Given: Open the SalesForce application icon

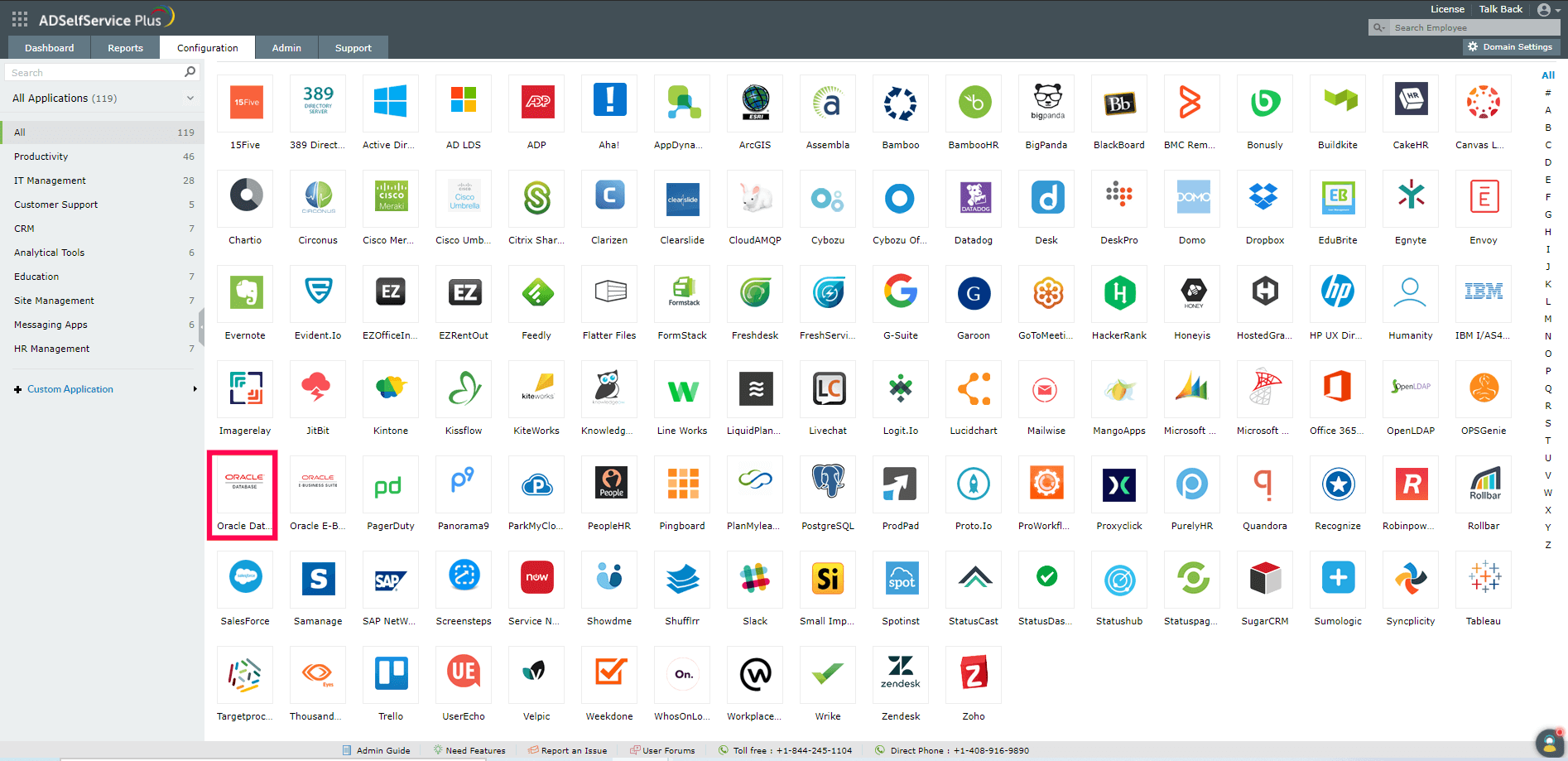Looking at the screenshot, I should [x=246, y=579].
